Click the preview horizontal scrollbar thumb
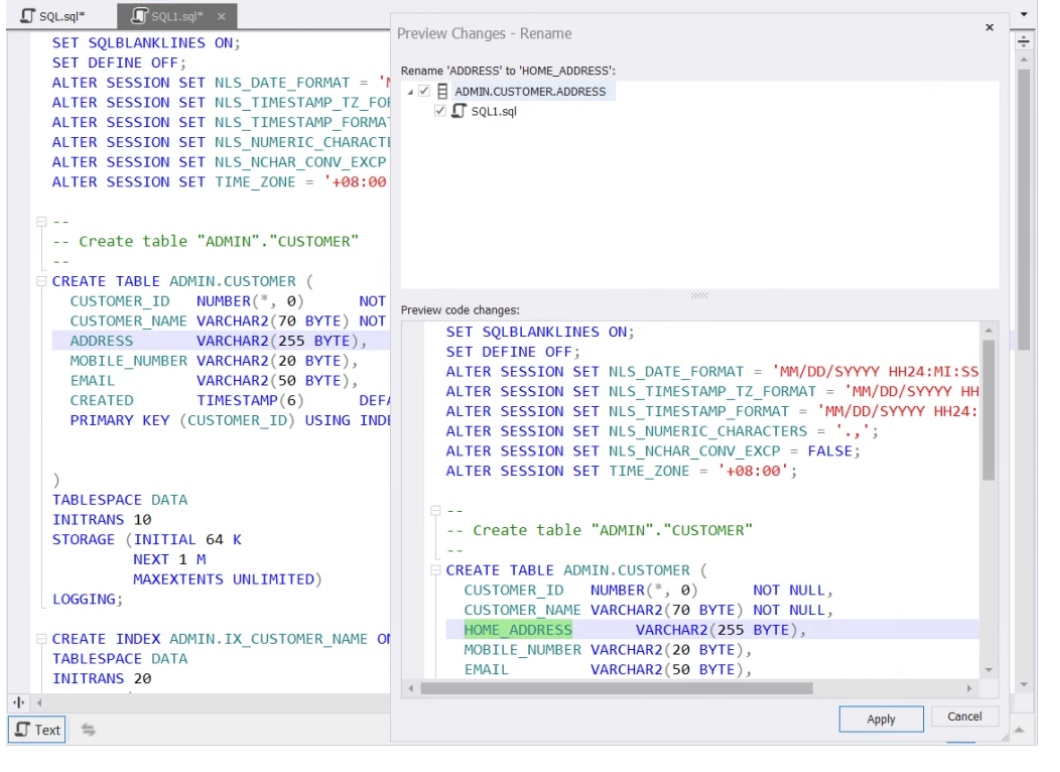This screenshot has width=1060, height=772. [616, 688]
